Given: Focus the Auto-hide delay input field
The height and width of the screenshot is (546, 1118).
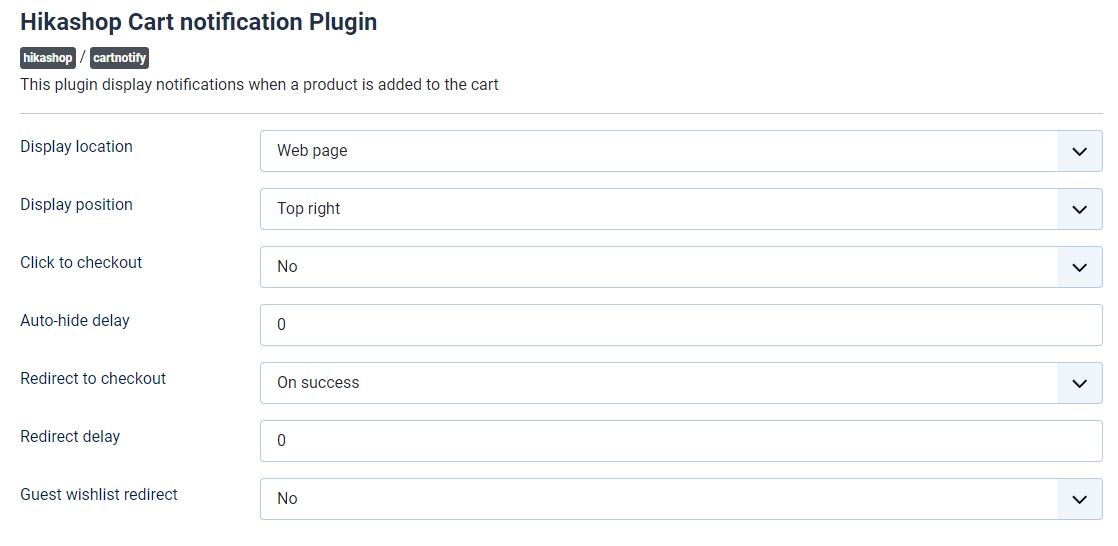Looking at the screenshot, I should coord(680,325).
